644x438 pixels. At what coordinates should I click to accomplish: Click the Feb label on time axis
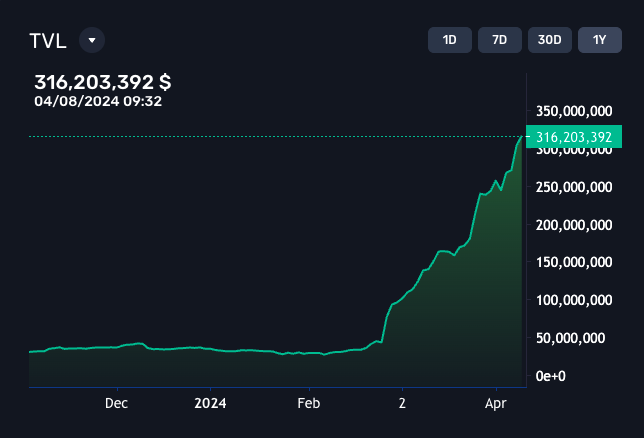pyautogui.click(x=309, y=404)
